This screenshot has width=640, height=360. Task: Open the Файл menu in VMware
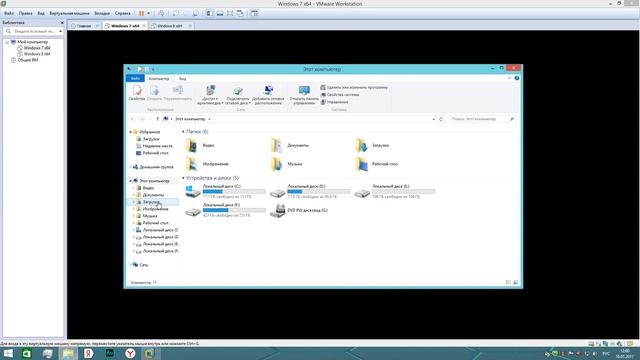(9, 13)
